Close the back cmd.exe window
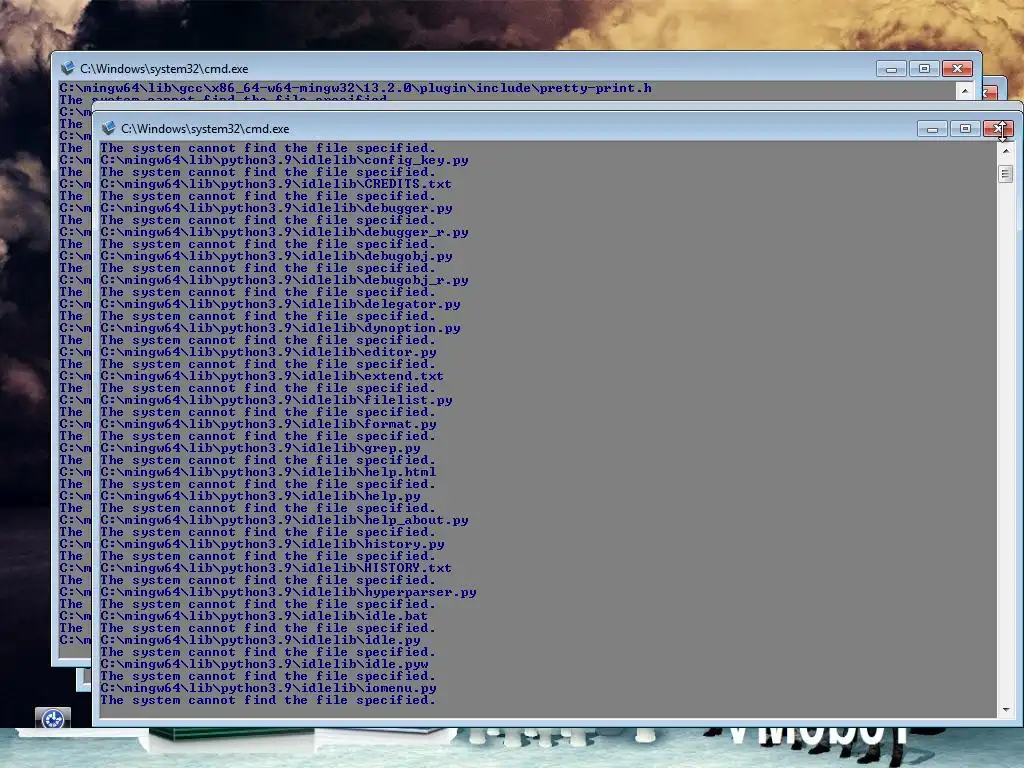 click(957, 69)
